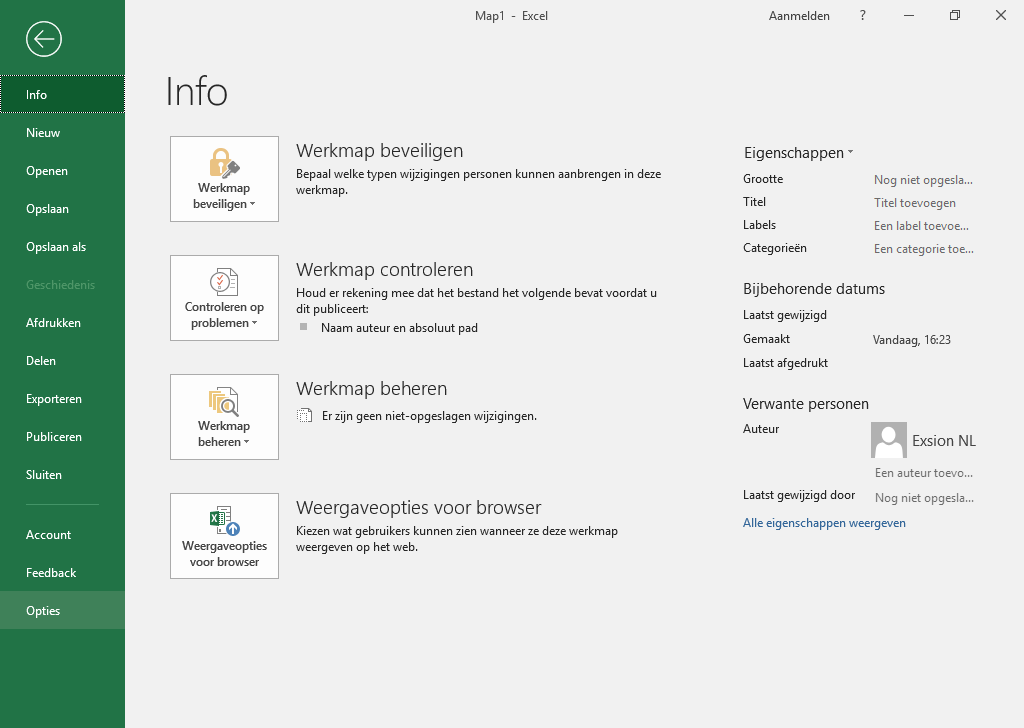Open Controleren op problemen dropdown button
The height and width of the screenshot is (728, 1024).
(x=224, y=298)
